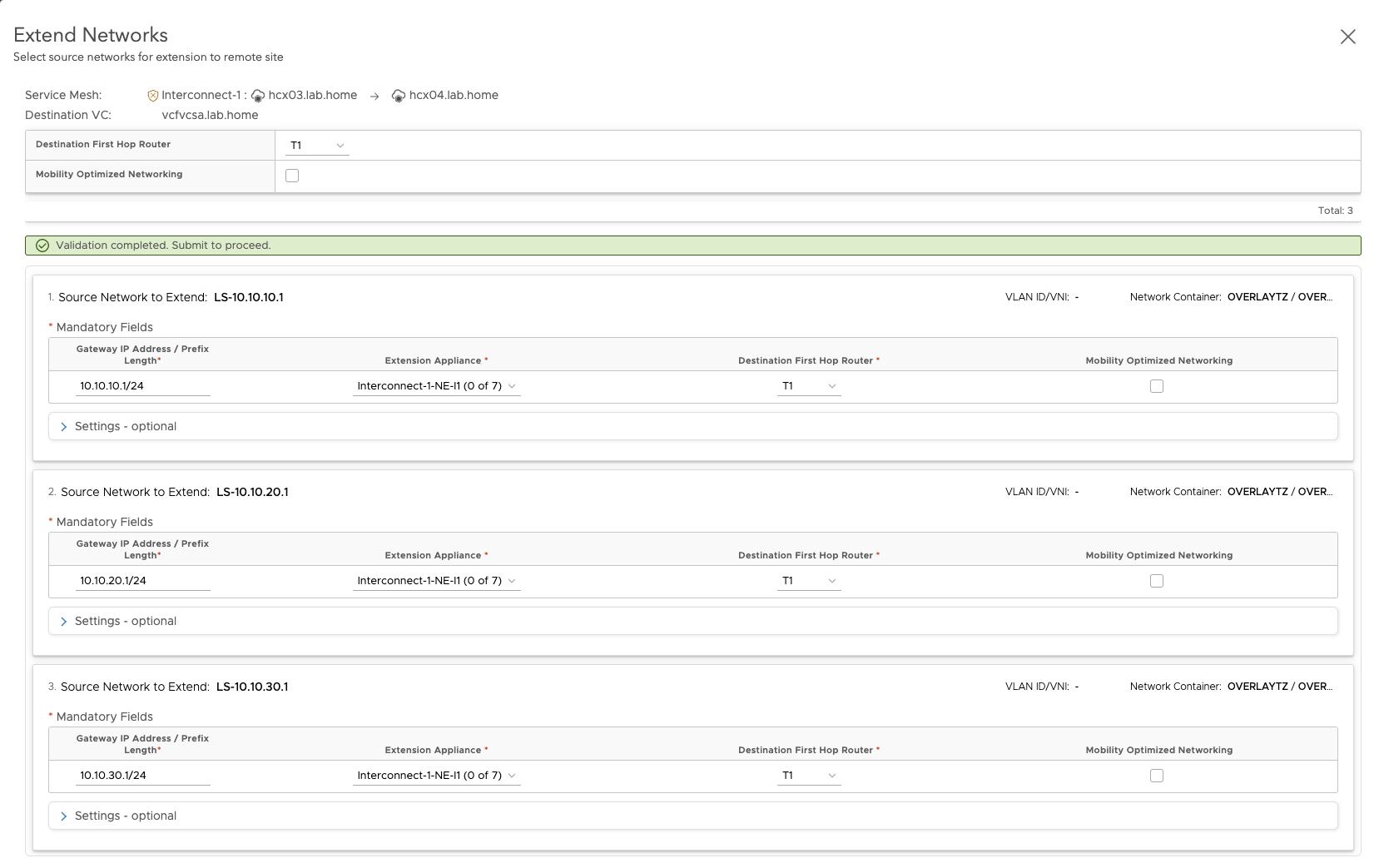Viewport: 1374px width, 868px height.
Task: Click the shield icon next to Interconnect-1
Action: (x=152, y=95)
